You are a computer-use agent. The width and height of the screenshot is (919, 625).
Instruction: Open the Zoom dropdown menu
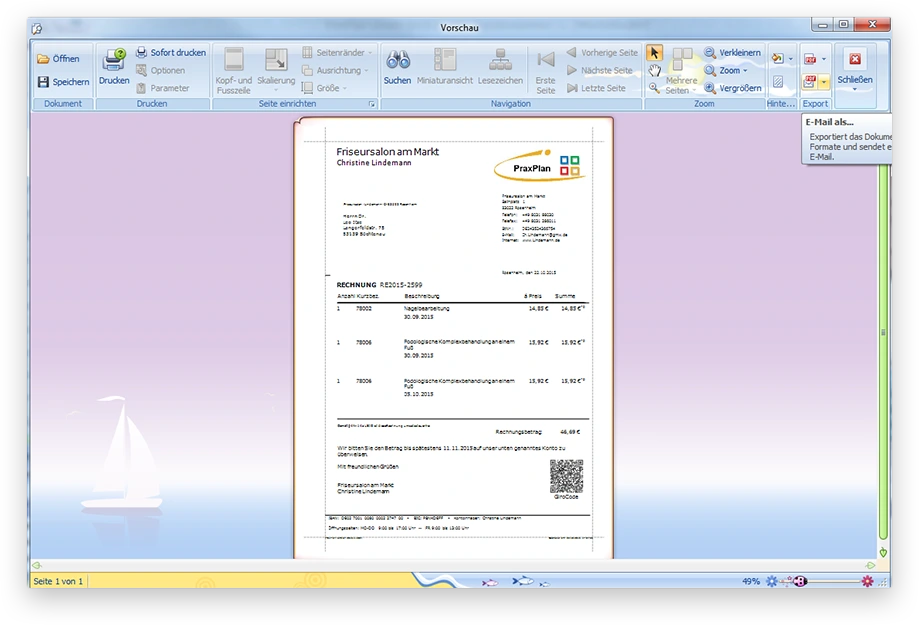(744, 71)
